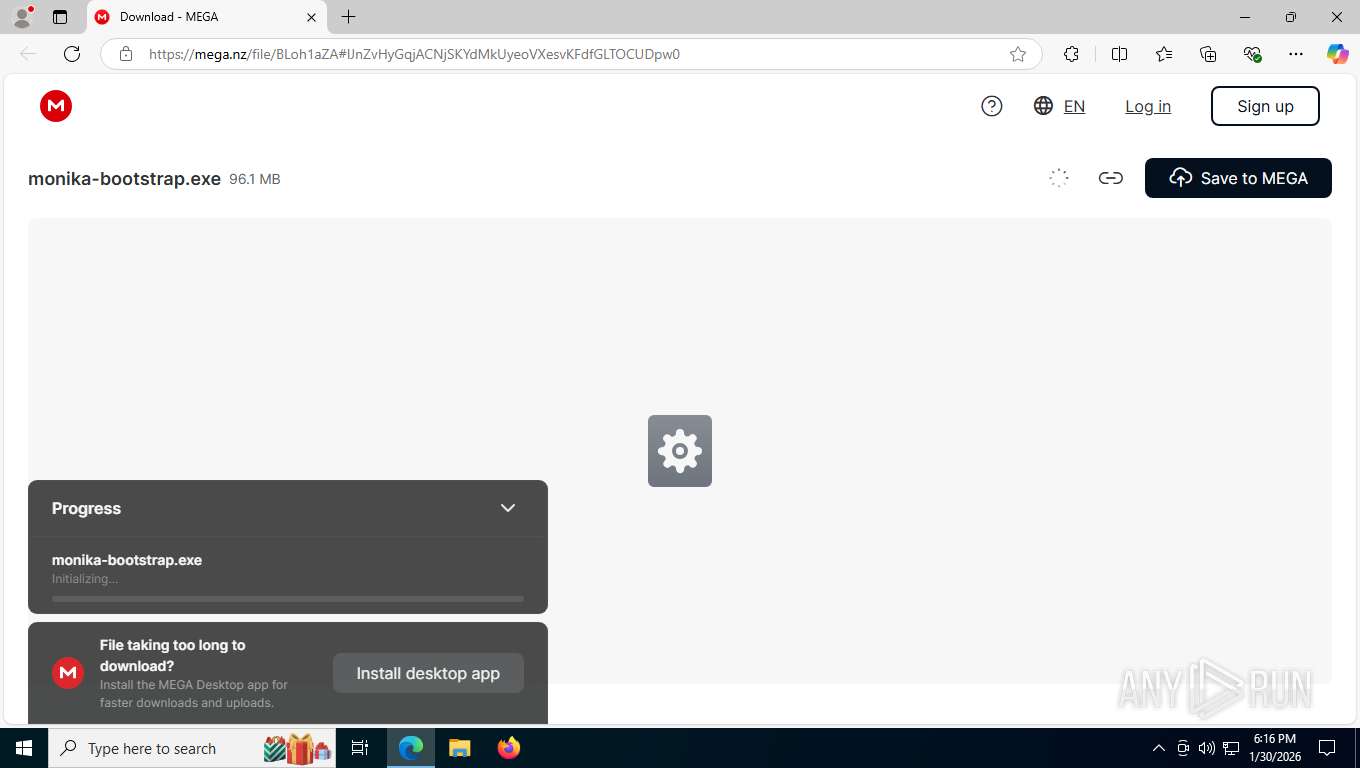Close the Download - MEGA tab

pyautogui.click(x=311, y=17)
